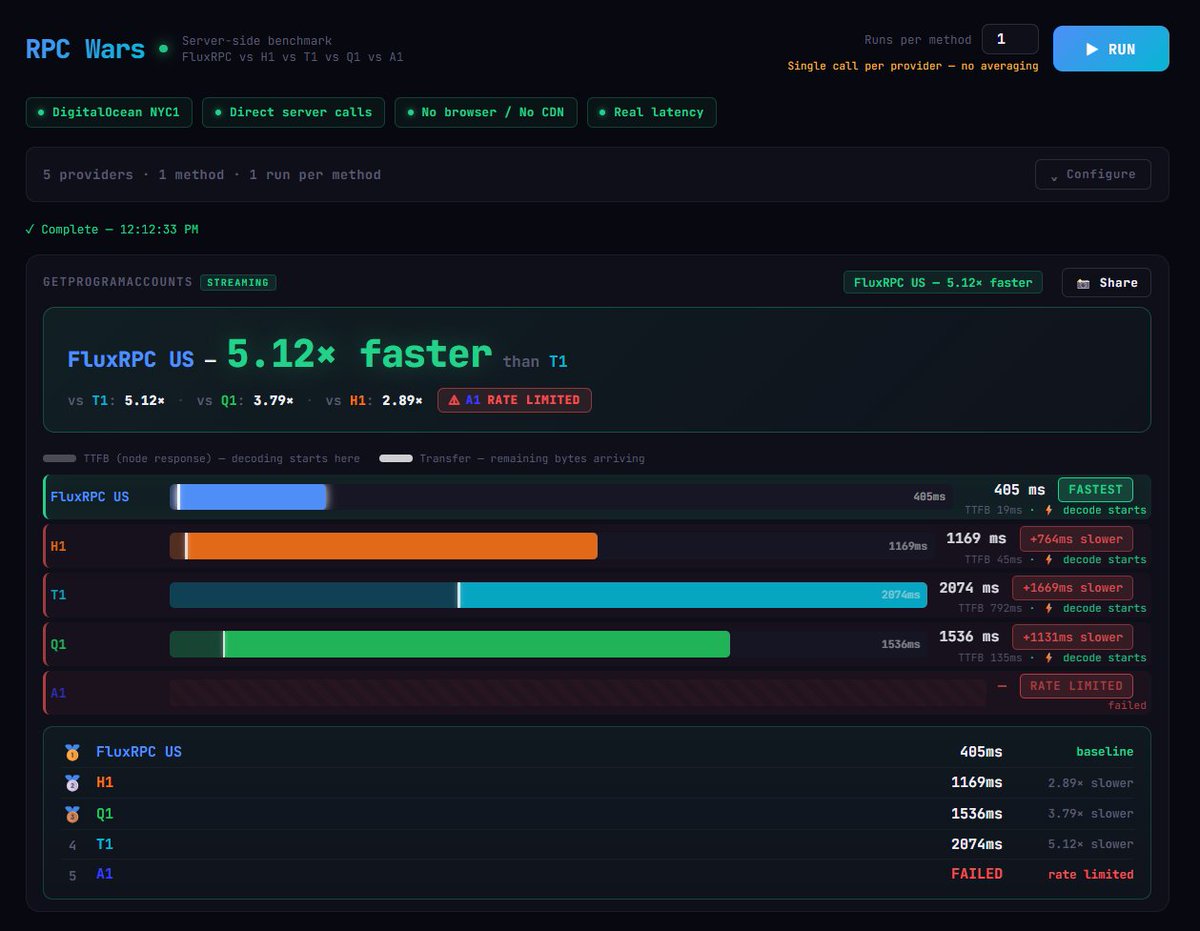Click the FluxRPC US — 5.12× faster badge

pyautogui.click(x=943, y=283)
